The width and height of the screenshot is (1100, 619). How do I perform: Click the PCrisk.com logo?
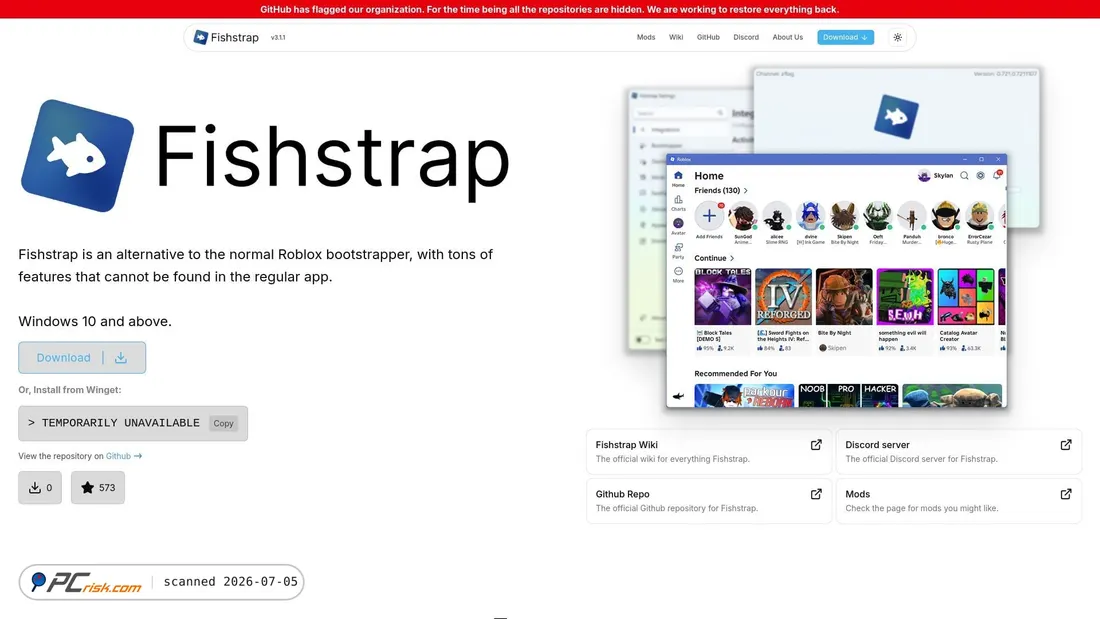tap(88, 582)
